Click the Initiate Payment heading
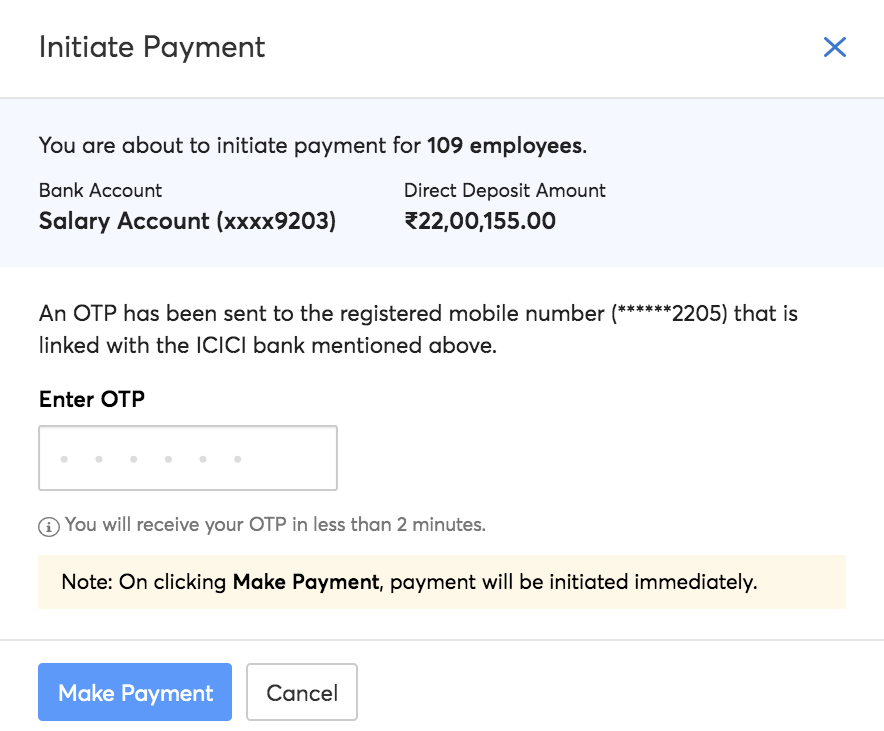Image resolution: width=884 pixels, height=731 pixels. tap(152, 47)
